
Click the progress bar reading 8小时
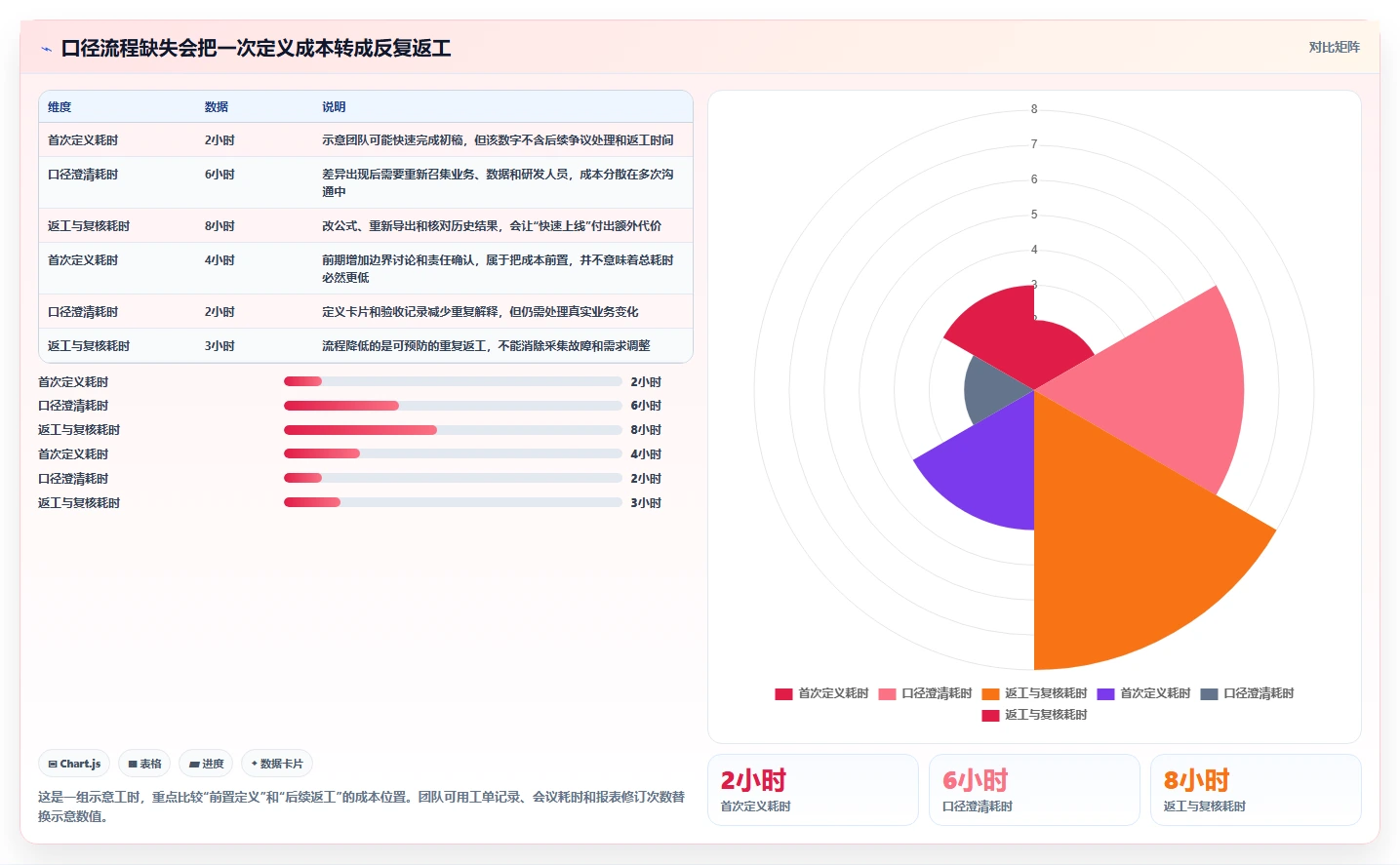(x=453, y=430)
